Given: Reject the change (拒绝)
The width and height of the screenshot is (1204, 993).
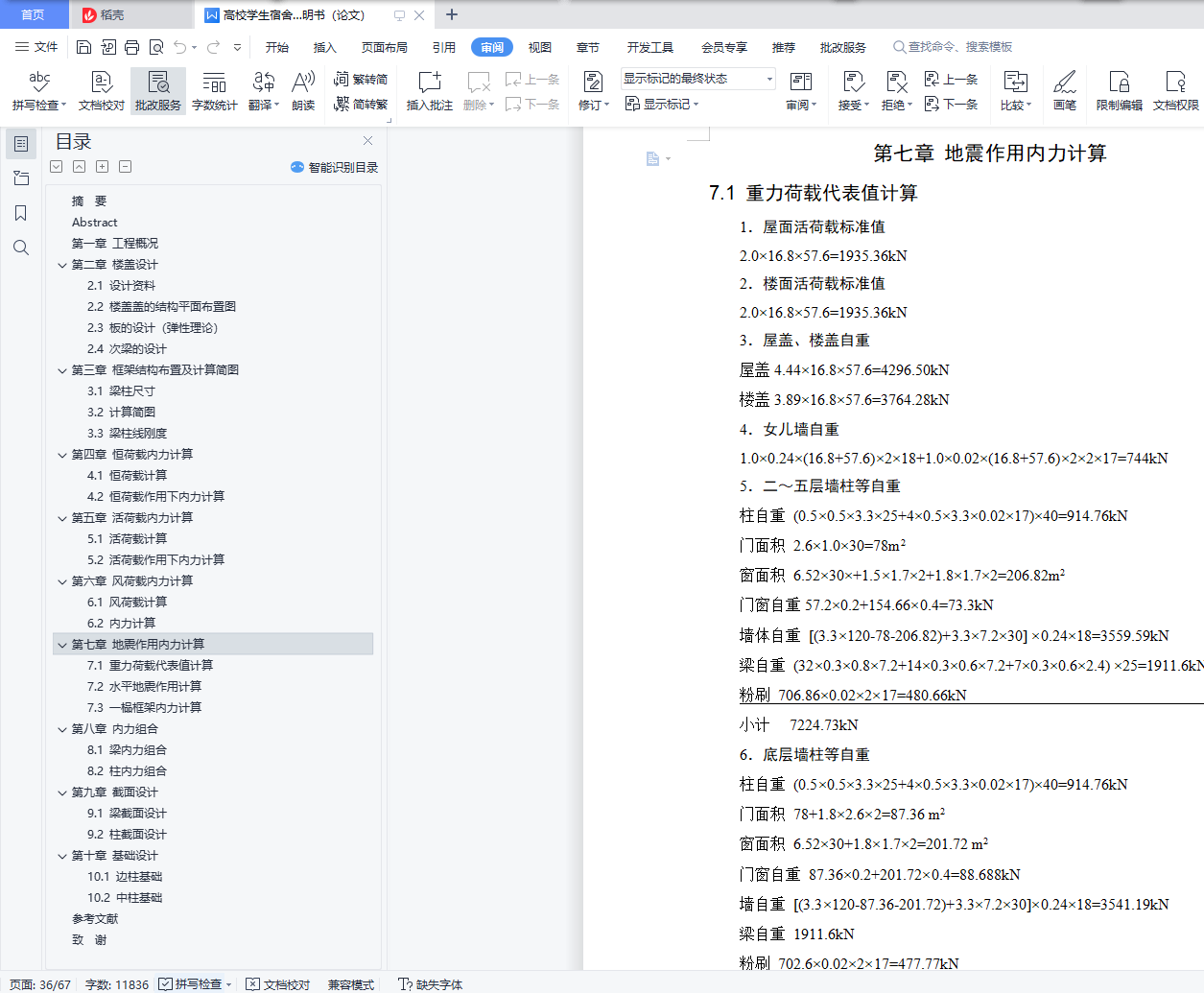Looking at the screenshot, I should (897, 91).
